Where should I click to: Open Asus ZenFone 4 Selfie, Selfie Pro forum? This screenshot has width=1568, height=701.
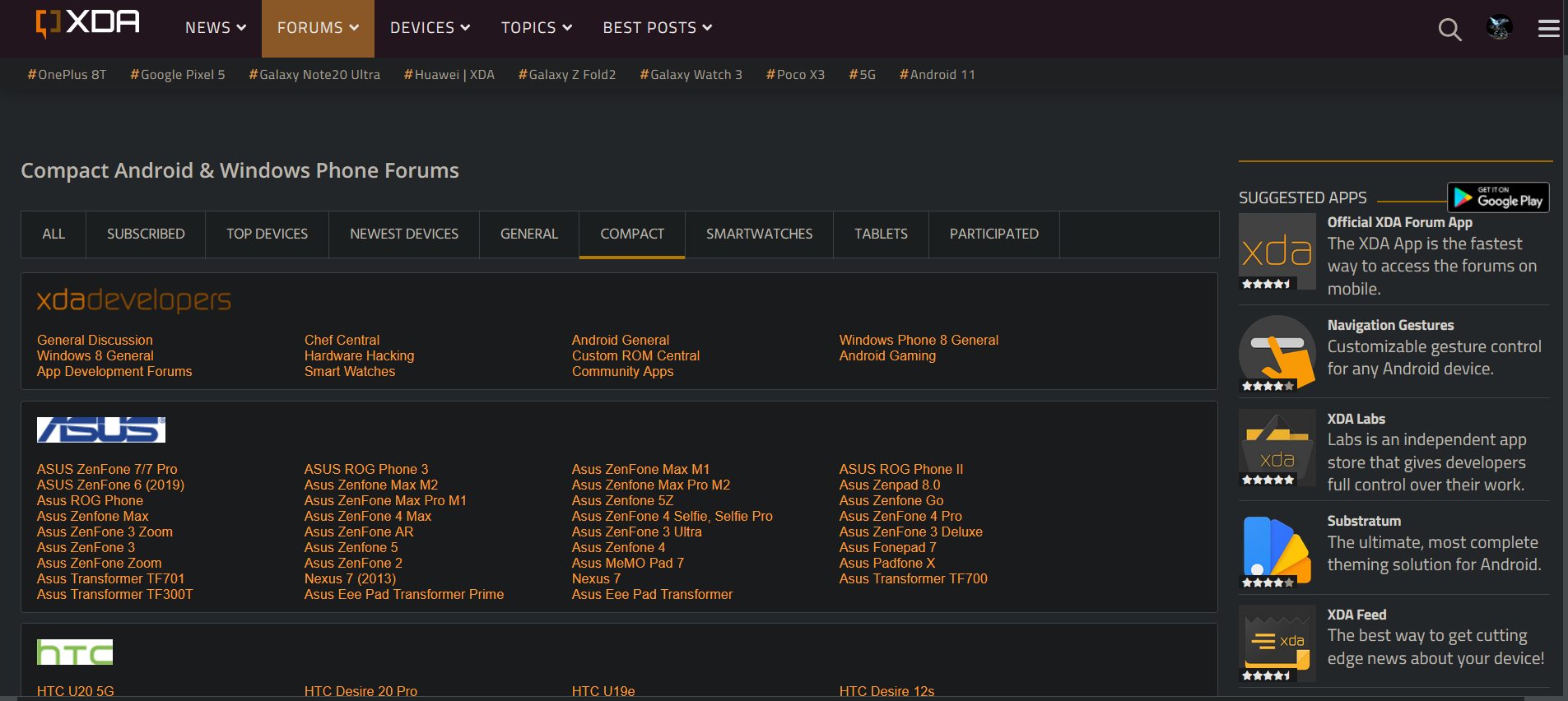(672, 516)
